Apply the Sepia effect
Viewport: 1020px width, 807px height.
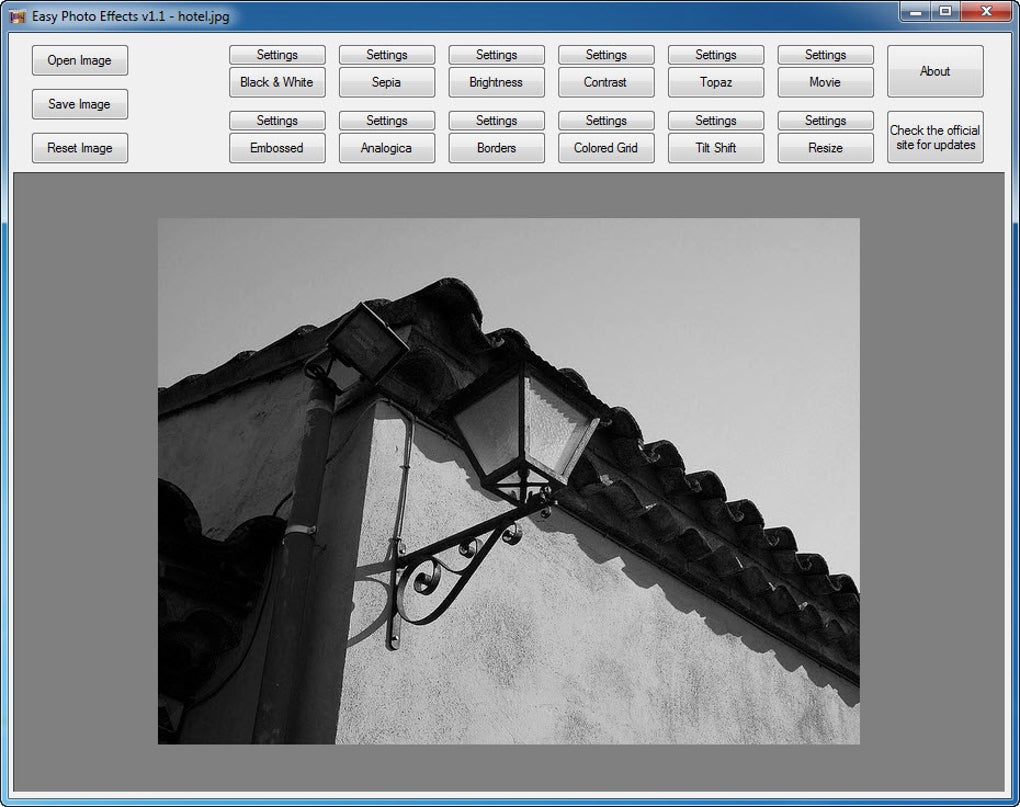(x=386, y=83)
